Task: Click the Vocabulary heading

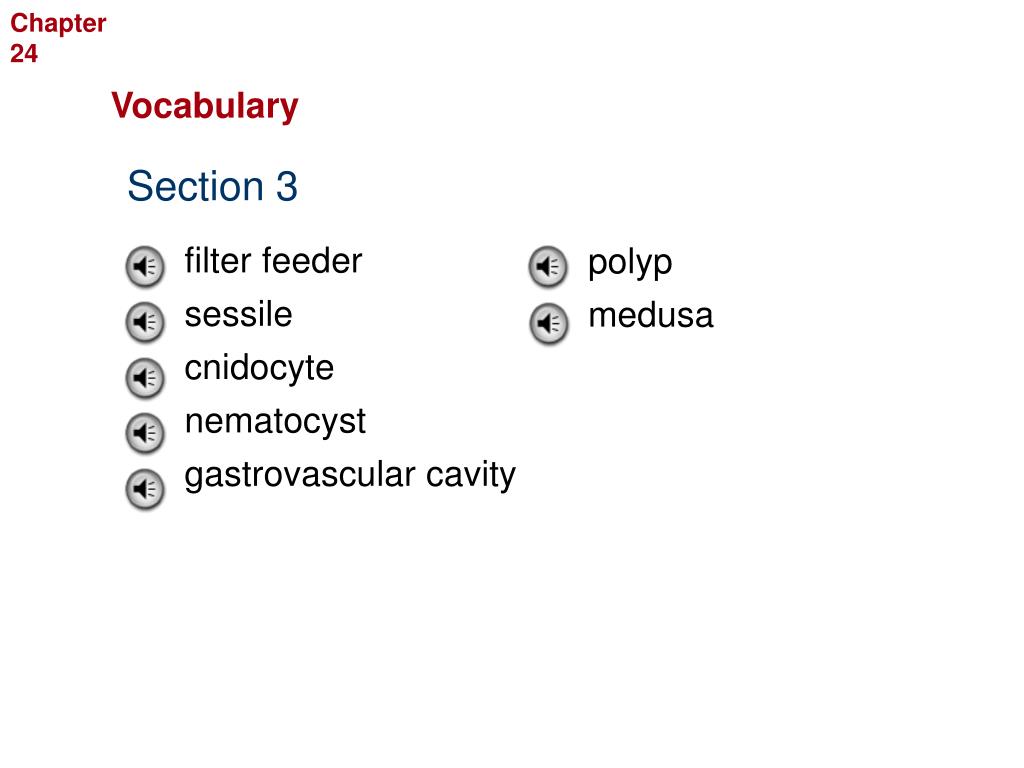Action: coord(204,106)
